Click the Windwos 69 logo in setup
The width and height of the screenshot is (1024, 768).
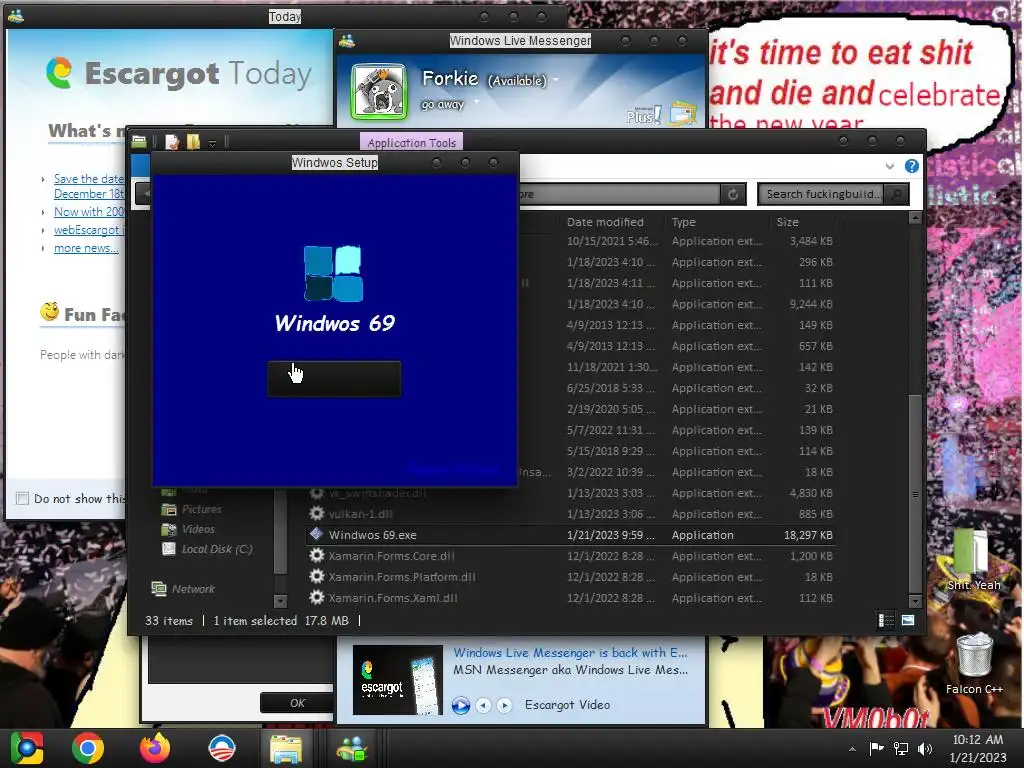click(334, 274)
